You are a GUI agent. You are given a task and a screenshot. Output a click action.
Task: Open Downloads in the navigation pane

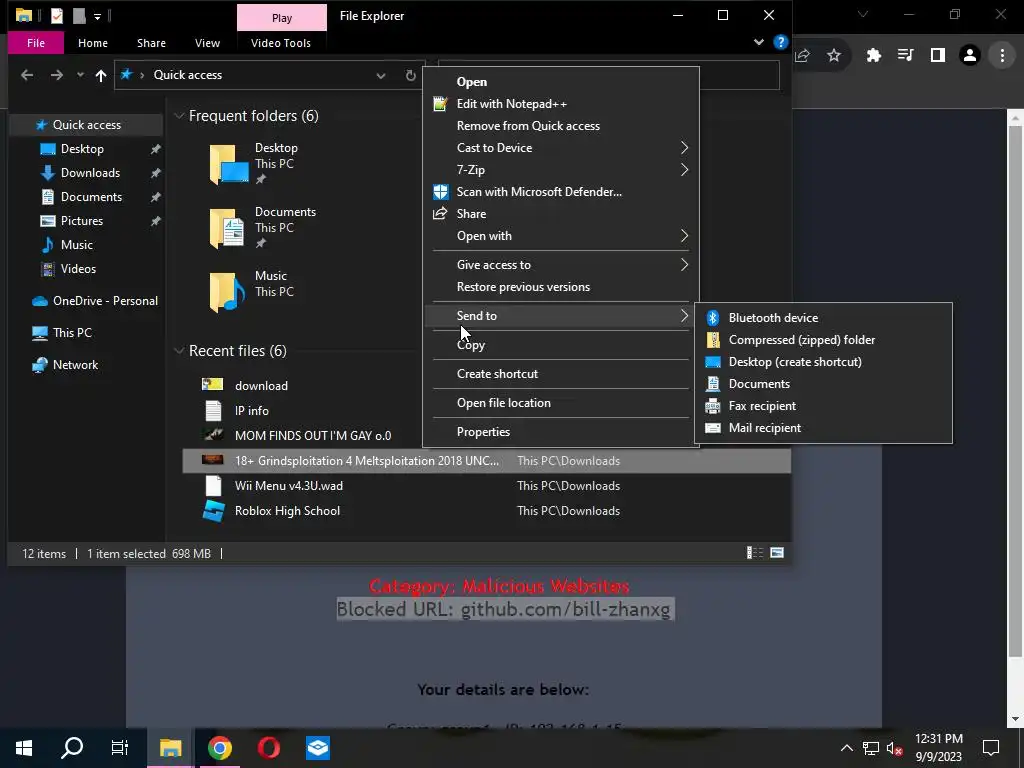point(90,173)
